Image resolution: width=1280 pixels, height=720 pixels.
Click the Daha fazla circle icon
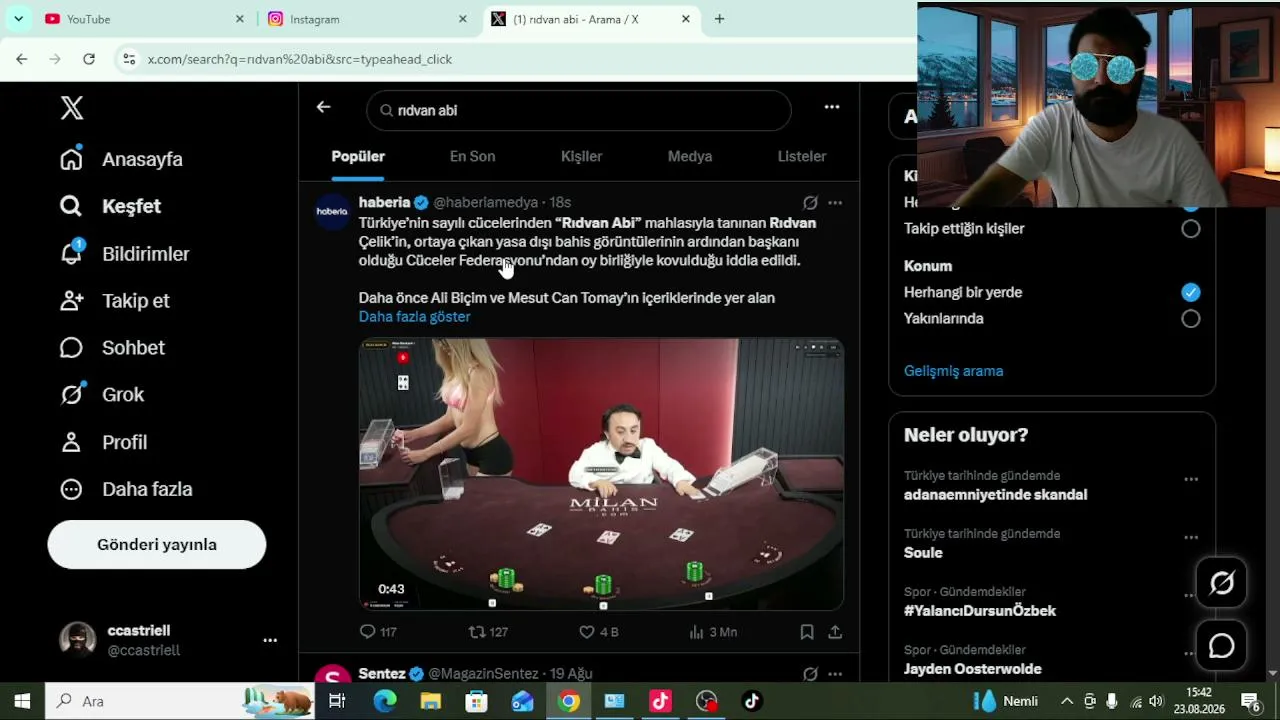click(71, 489)
